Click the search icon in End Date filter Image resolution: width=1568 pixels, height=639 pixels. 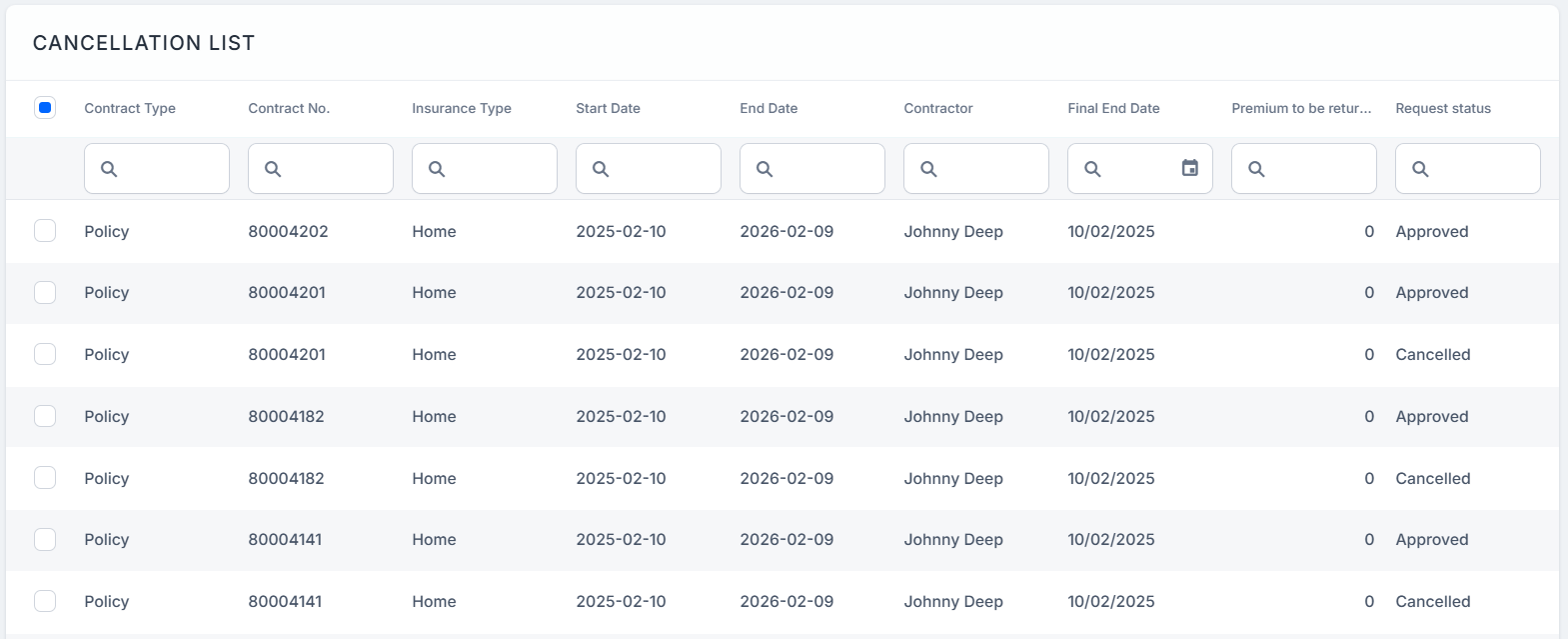click(765, 169)
